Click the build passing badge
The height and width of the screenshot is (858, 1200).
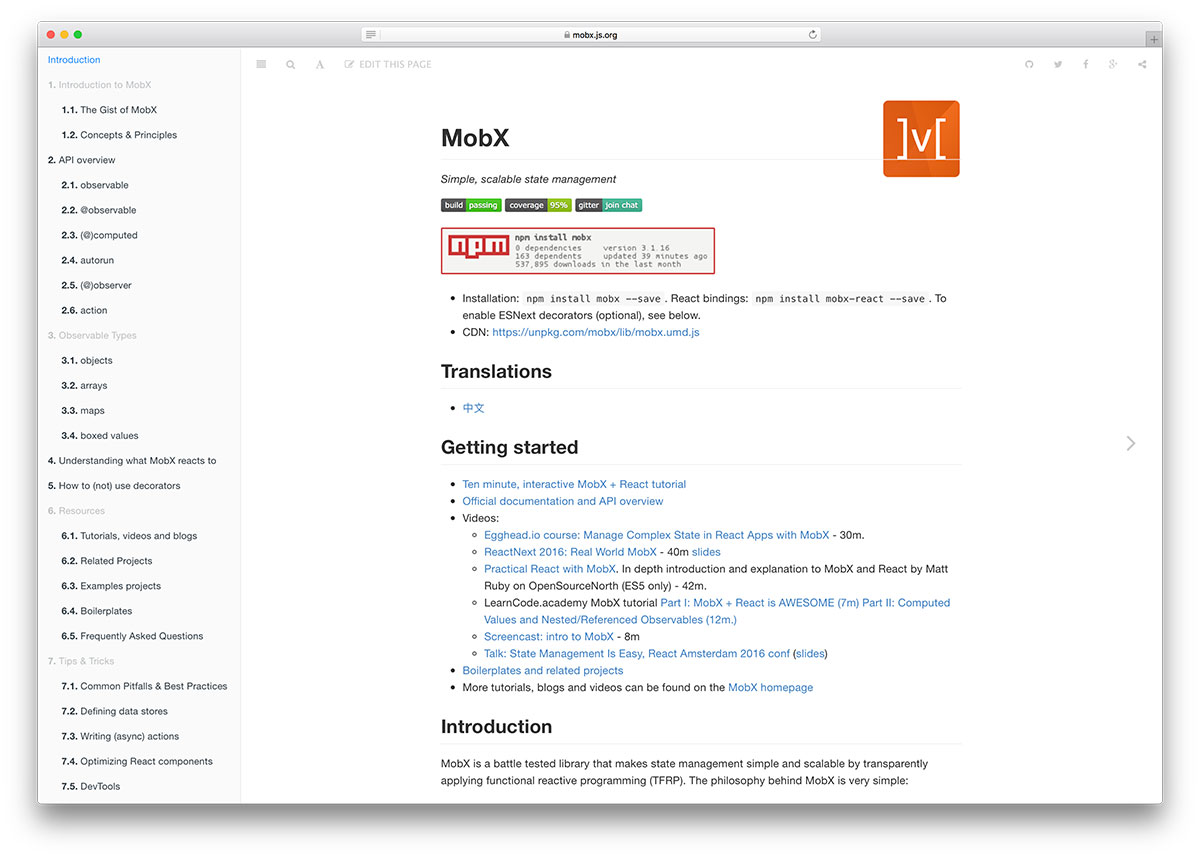pos(471,205)
